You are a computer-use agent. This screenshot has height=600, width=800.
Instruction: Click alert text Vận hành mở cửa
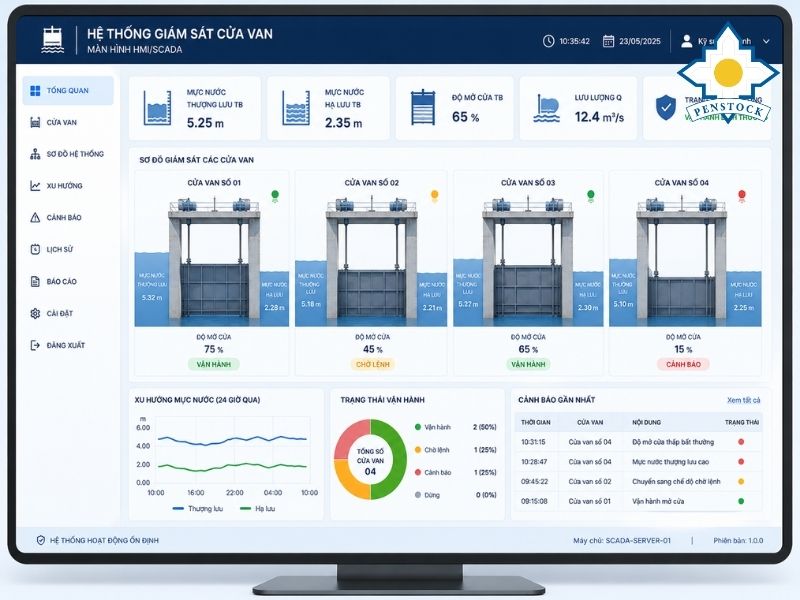click(x=658, y=502)
